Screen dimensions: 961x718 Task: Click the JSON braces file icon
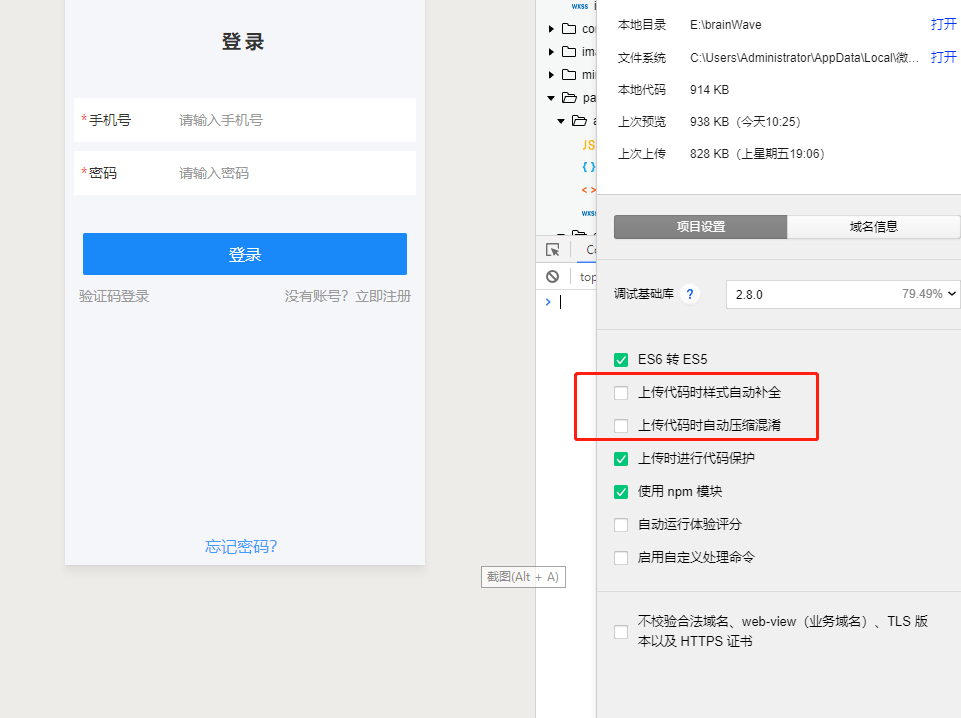pyautogui.click(x=588, y=167)
